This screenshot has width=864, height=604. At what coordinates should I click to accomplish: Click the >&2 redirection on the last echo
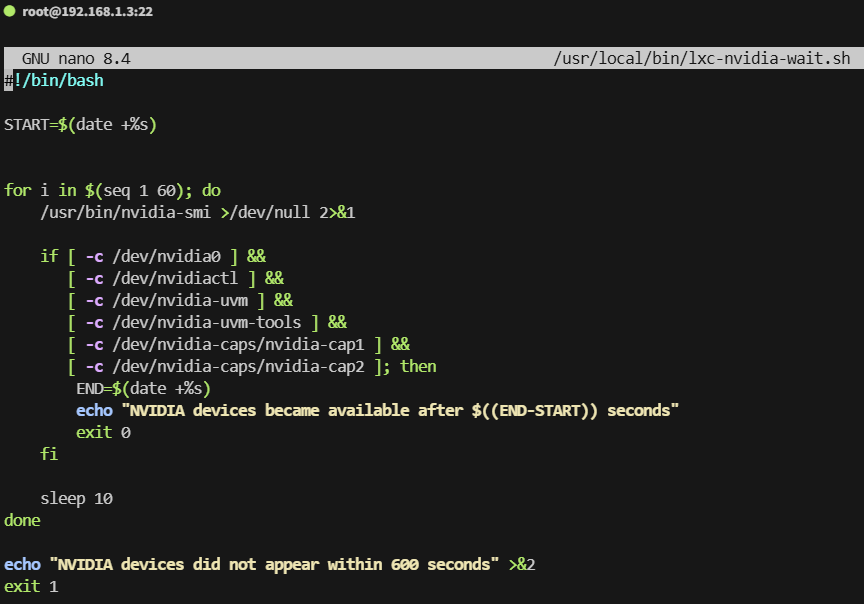pyautogui.click(x=522, y=565)
